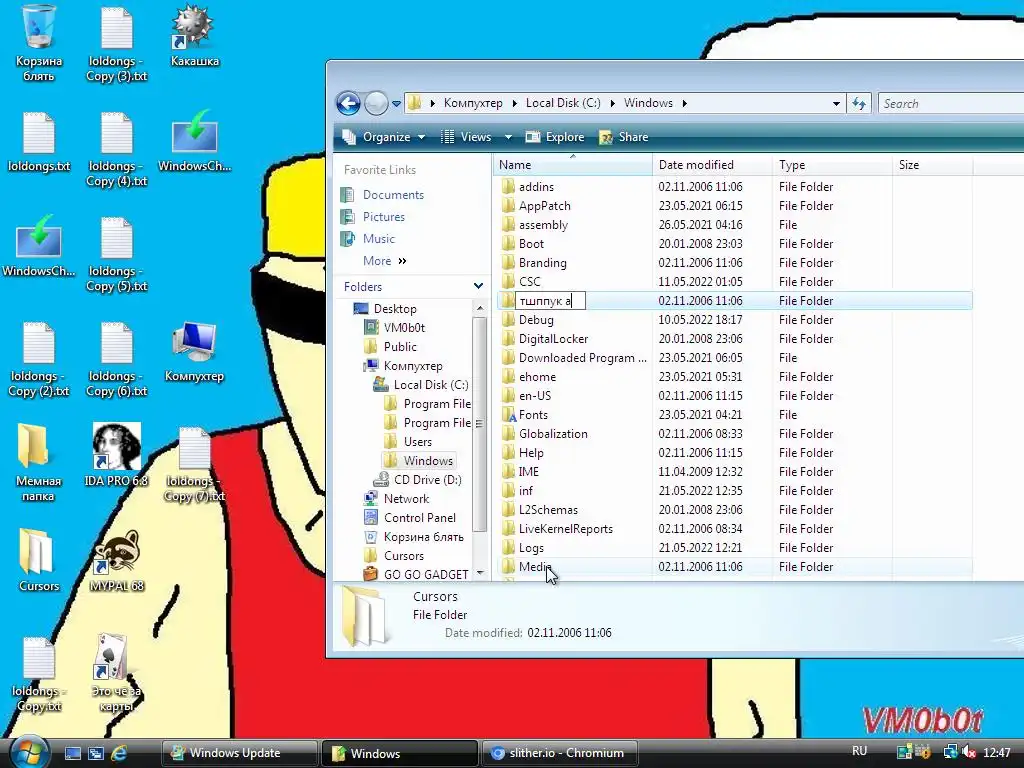Image resolution: width=1024 pixels, height=768 pixels.
Task: Collapse the Folders pane chevron
Action: click(x=478, y=286)
